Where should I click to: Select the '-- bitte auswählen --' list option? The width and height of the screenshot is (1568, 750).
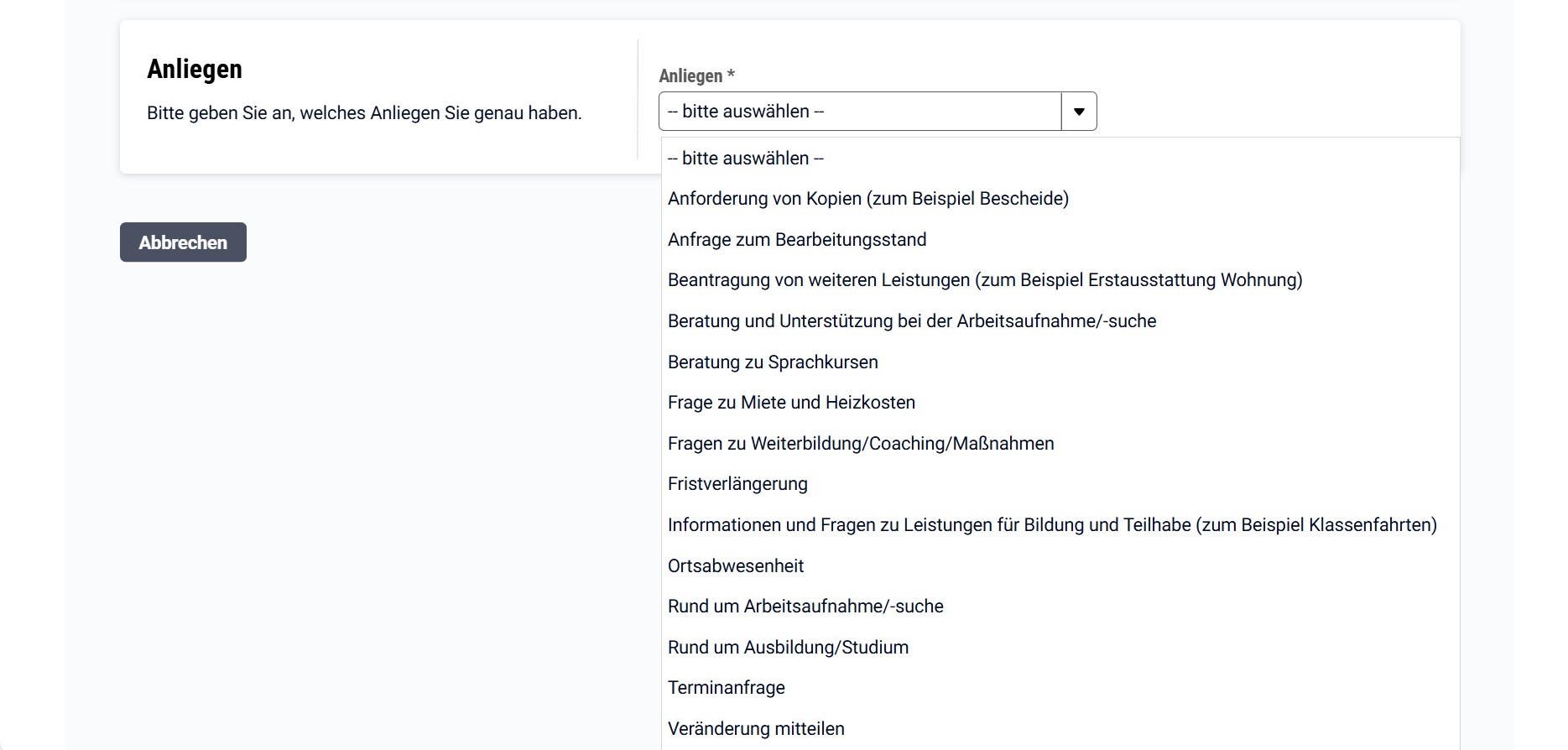[x=746, y=159]
